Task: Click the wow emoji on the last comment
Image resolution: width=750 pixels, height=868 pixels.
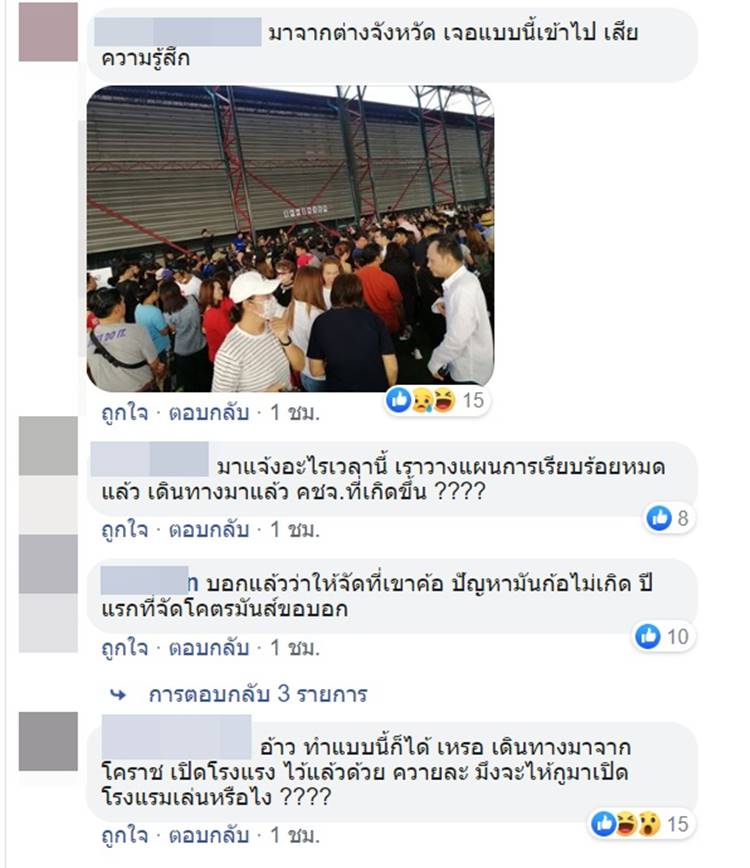Action: pyautogui.click(x=649, y=824)
